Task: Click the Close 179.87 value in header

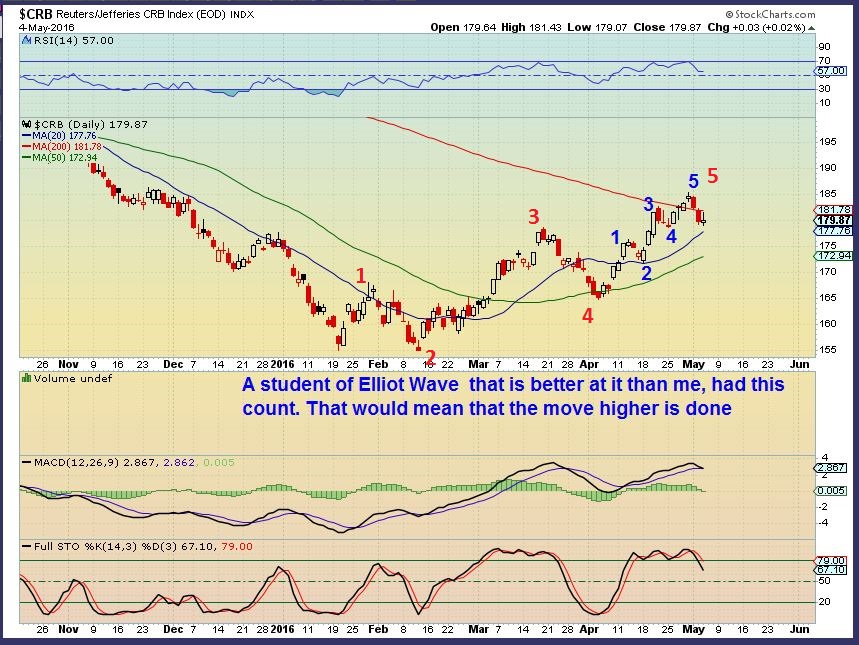Action: pos(667,27)
